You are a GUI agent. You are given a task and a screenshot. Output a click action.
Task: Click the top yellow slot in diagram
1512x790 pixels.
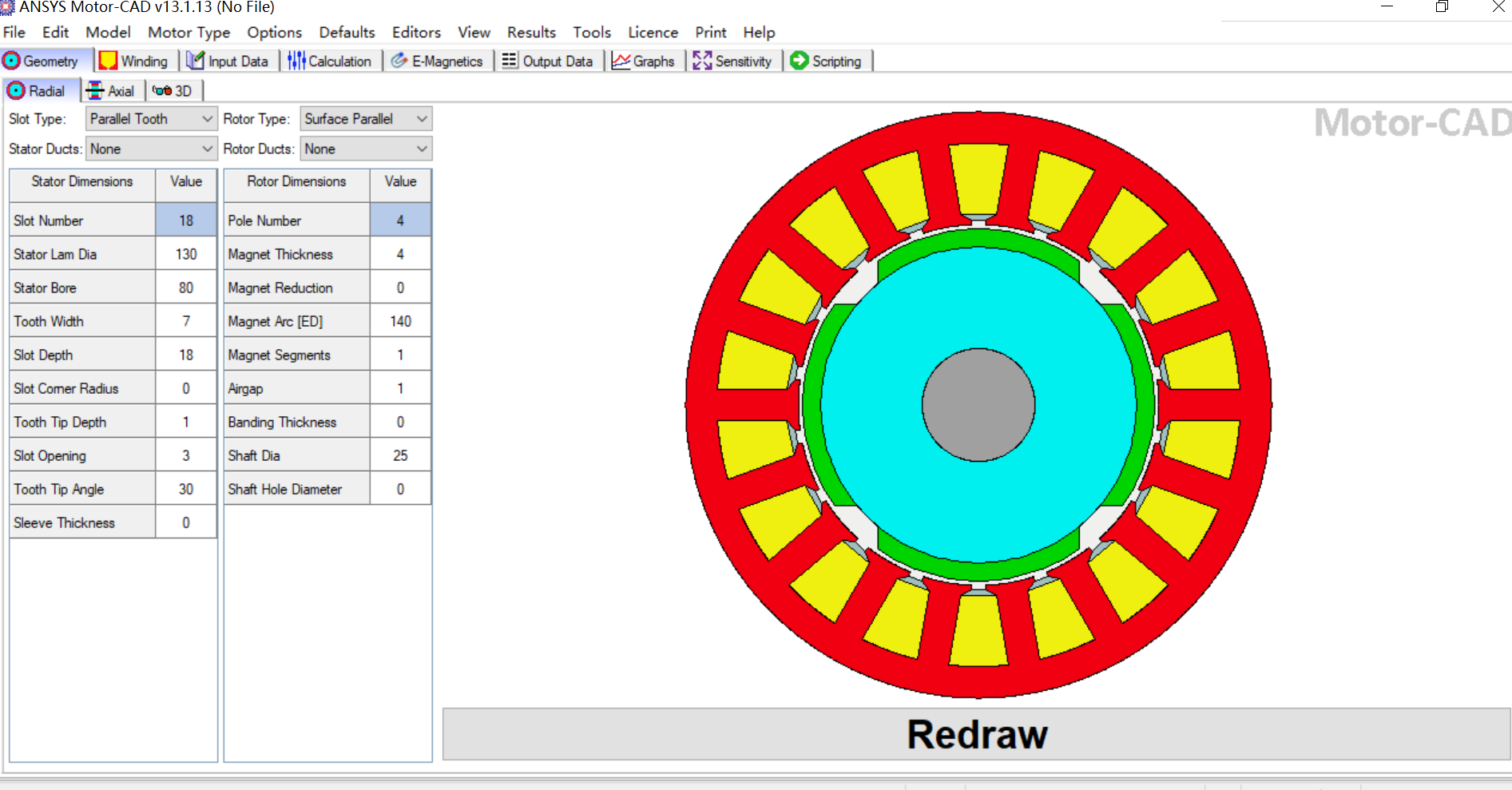point(978,179)
